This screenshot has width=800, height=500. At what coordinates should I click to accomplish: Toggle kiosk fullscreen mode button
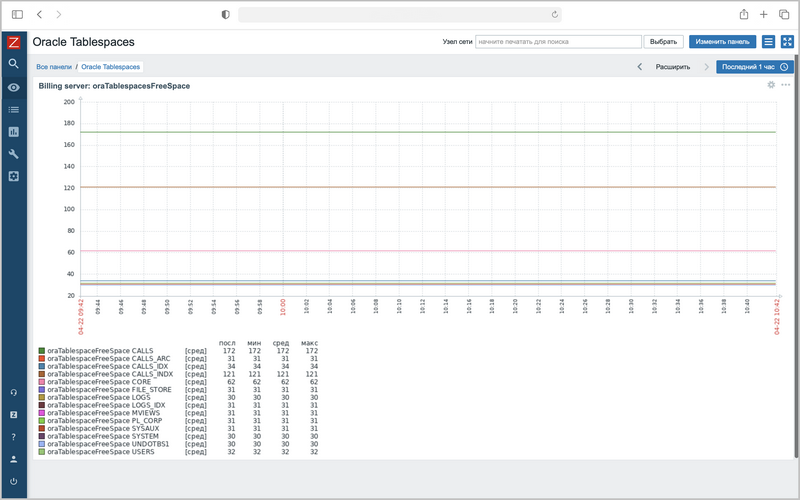(x=787, y=42)
